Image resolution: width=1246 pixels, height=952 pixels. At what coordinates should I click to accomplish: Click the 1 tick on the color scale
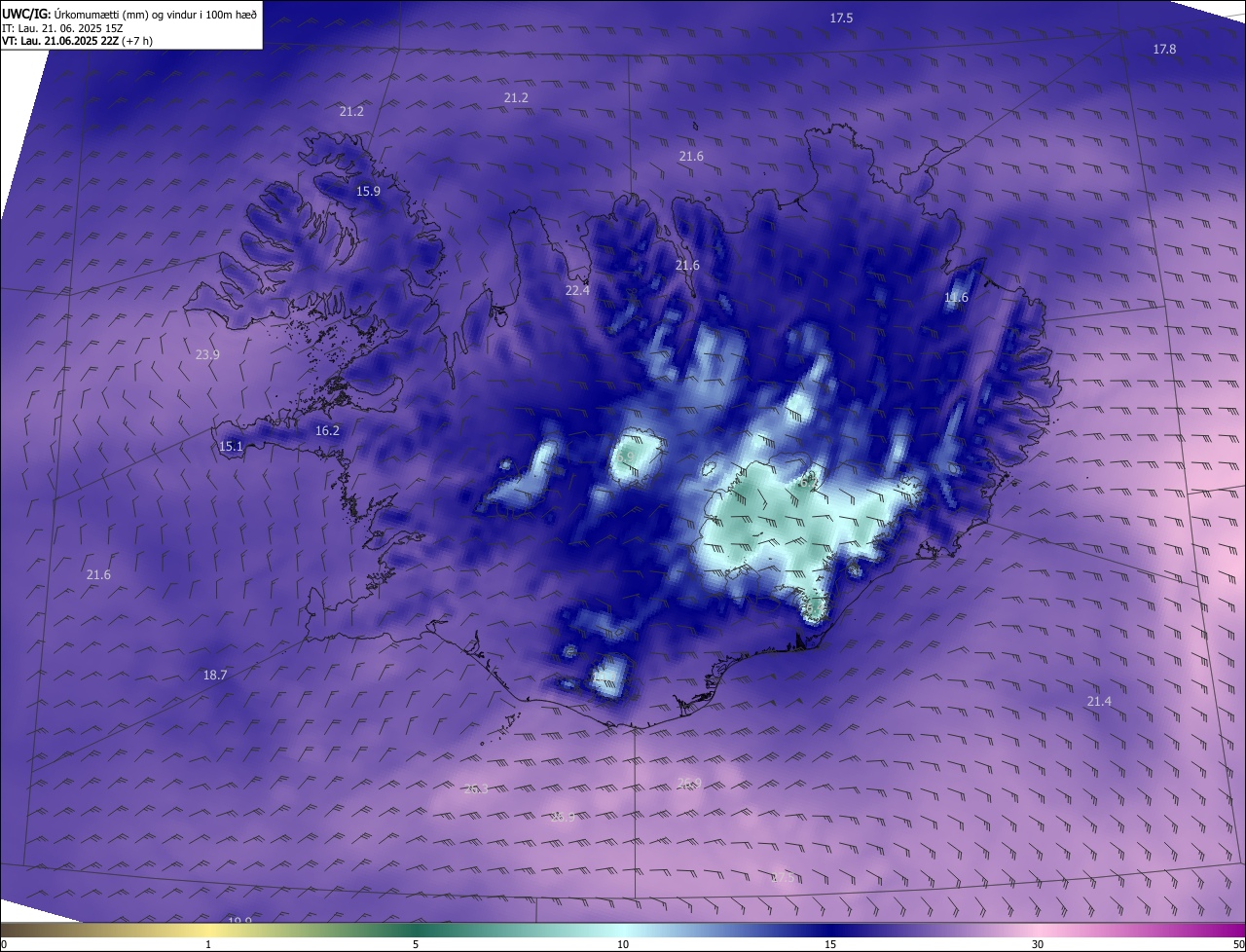click(x=208, y=944)
